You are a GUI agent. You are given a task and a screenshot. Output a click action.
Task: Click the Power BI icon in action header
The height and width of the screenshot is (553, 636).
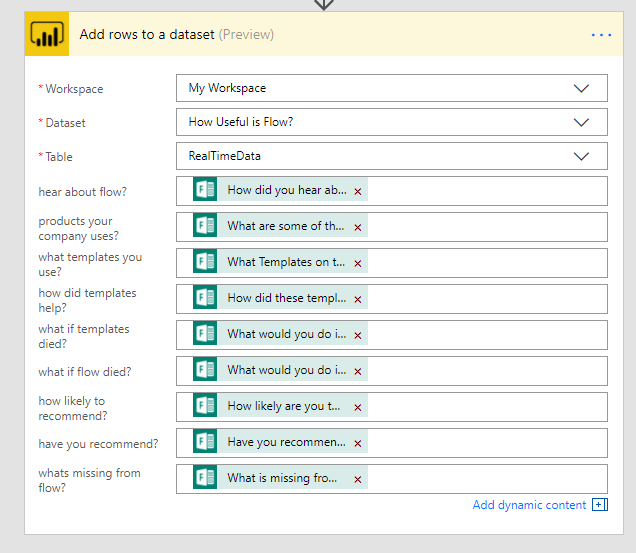(x=46, y=34)
